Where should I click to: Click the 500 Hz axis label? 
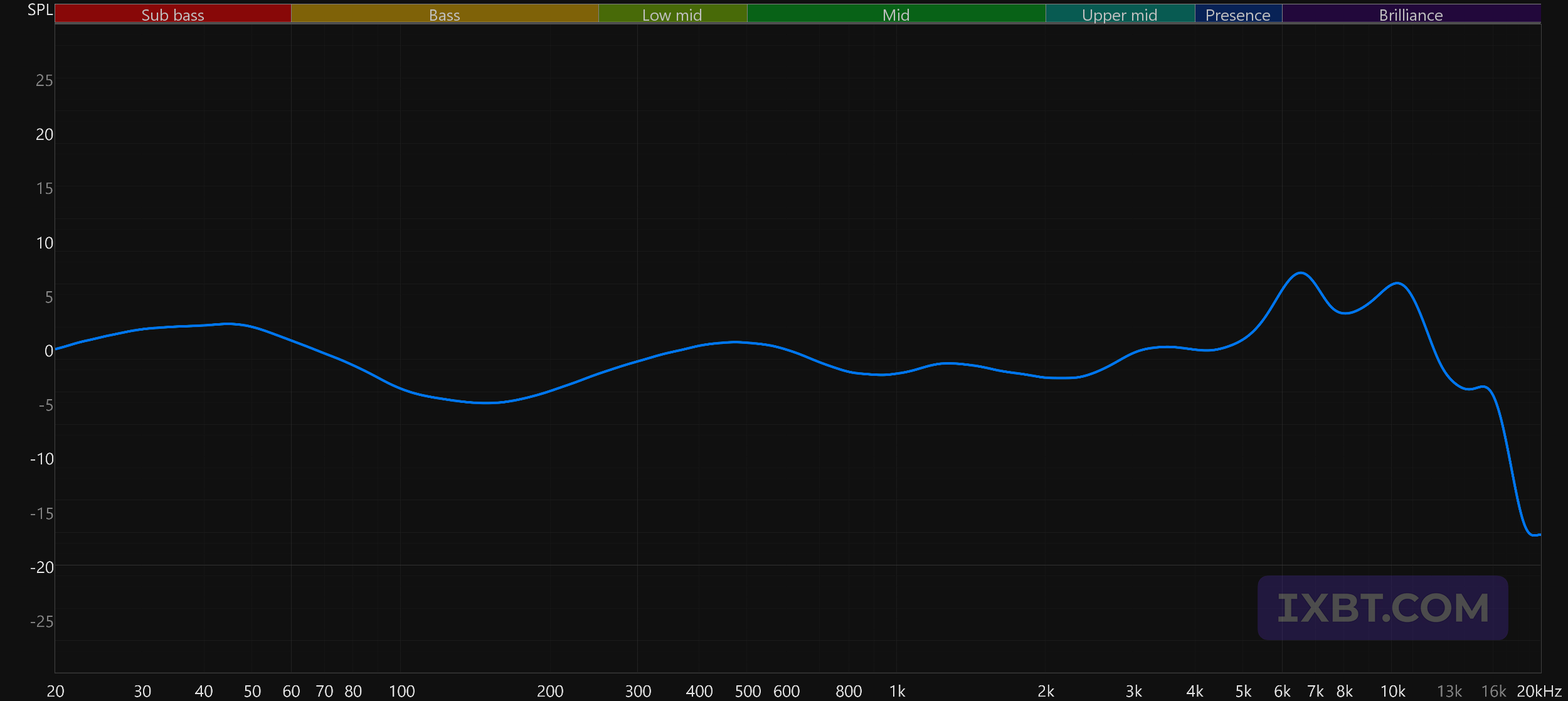click(x=748, y=692)
